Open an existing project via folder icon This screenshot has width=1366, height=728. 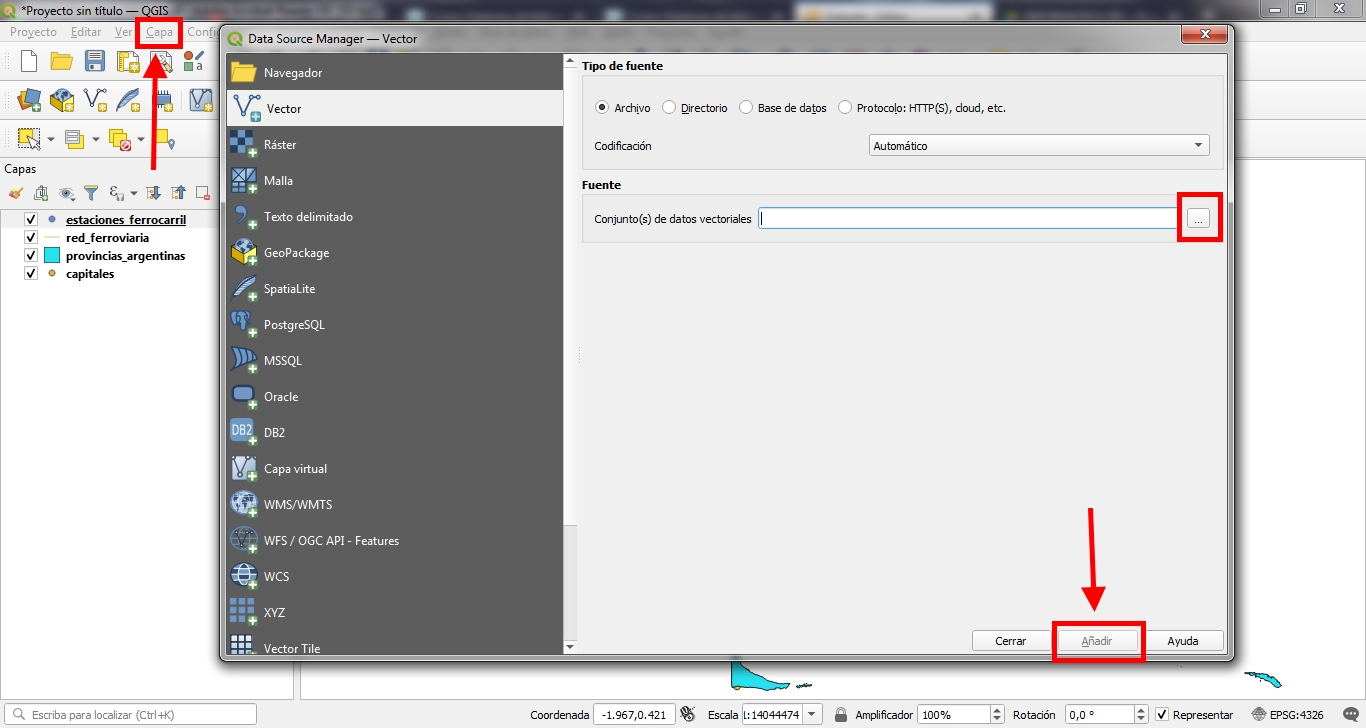coord(62,62)
